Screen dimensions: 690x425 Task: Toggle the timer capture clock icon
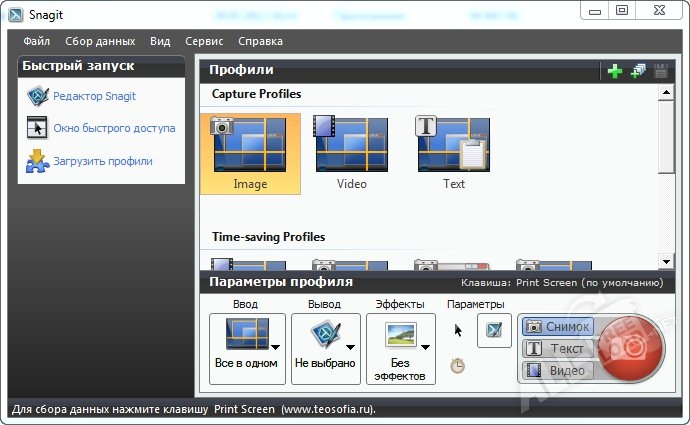(457, 366)
